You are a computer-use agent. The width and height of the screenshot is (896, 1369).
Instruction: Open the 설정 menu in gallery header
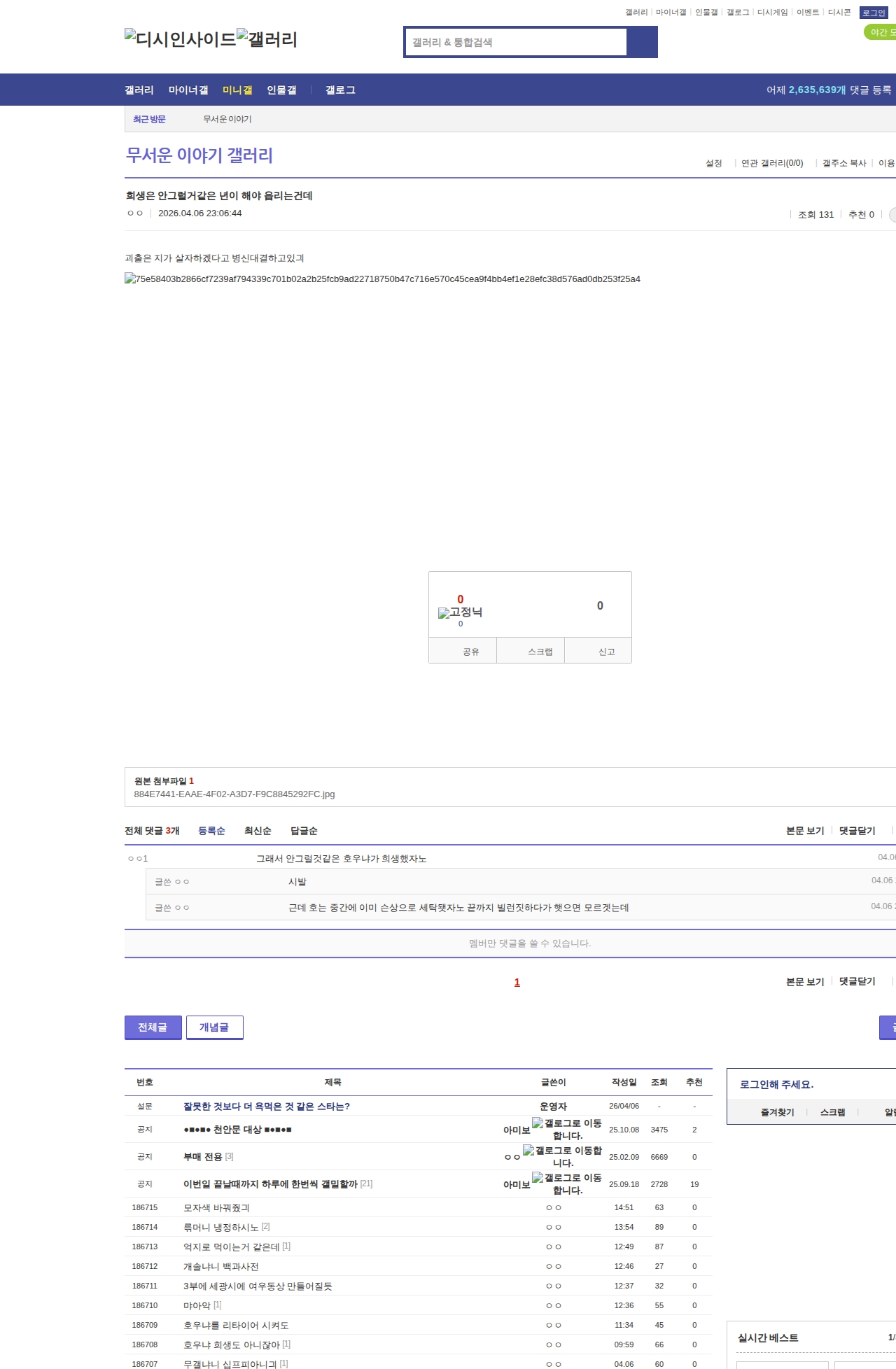pyautogui.click(x=713, y=163)
